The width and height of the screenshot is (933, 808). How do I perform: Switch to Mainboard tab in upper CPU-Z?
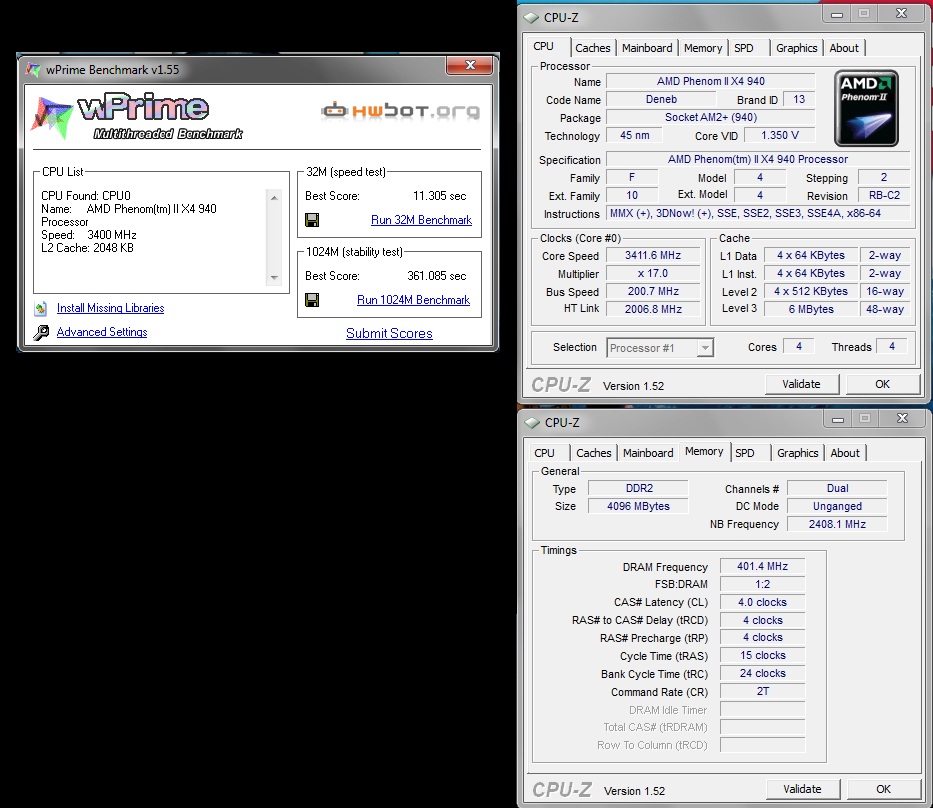click(647, 48)
